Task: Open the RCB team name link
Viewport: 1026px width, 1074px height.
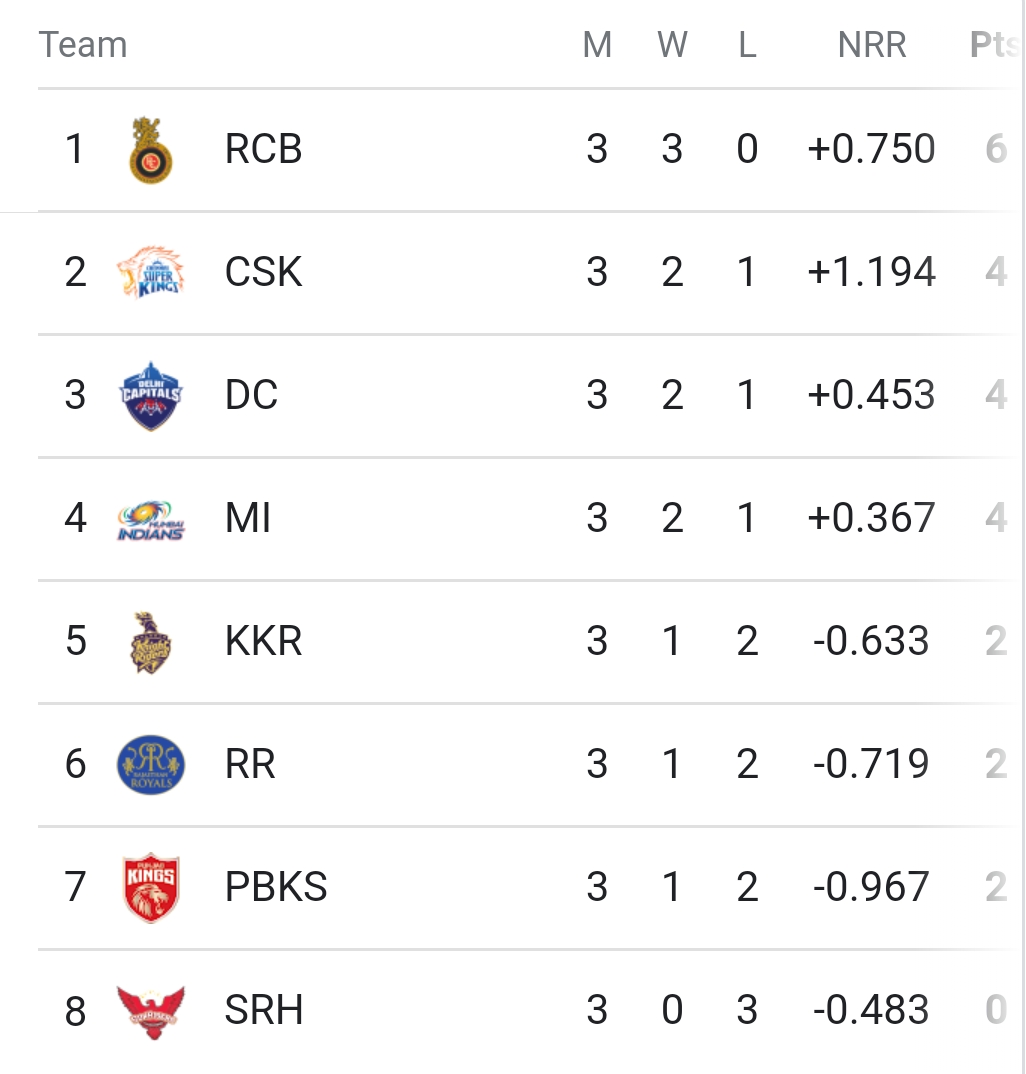Action: tap(264, 150)
